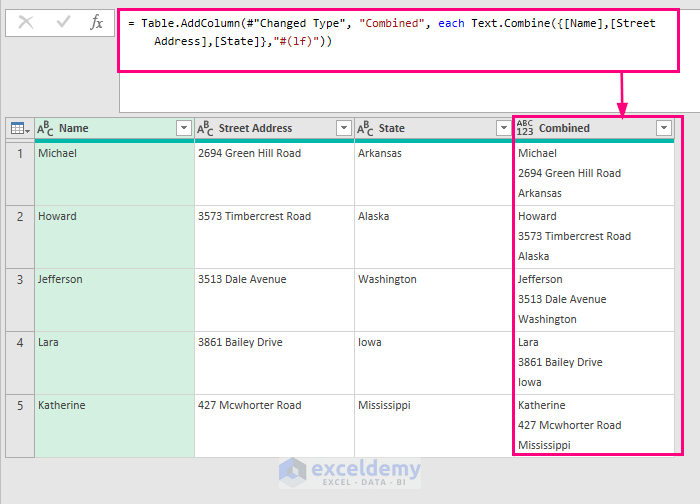This screenshot has width=700, height=504.
Task: Select the Combined column header
Action: 595,129
